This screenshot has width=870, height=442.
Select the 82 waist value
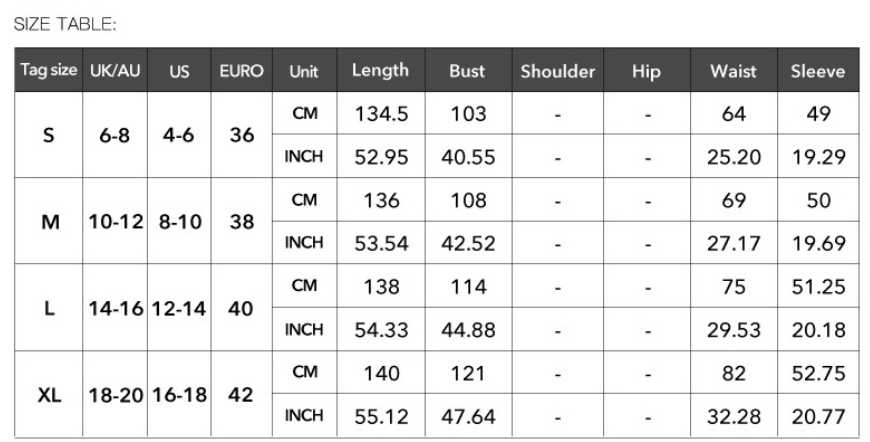[734, 373]
